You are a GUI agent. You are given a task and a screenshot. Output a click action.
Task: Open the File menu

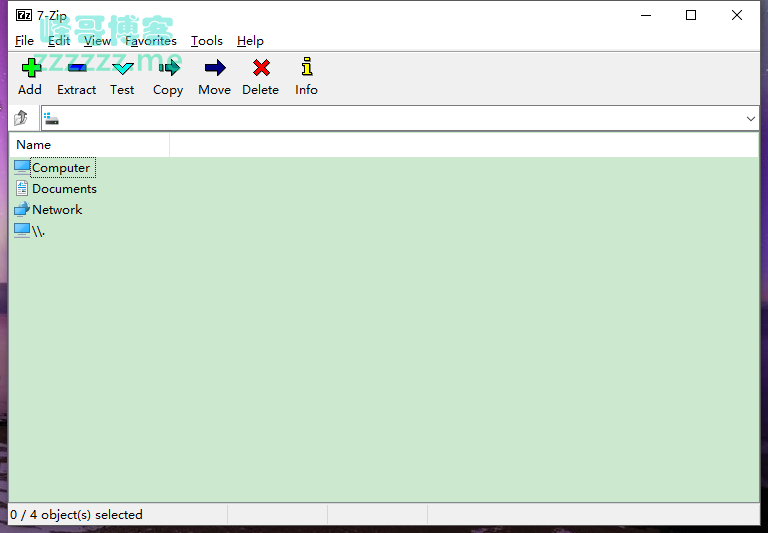[24, 41]
